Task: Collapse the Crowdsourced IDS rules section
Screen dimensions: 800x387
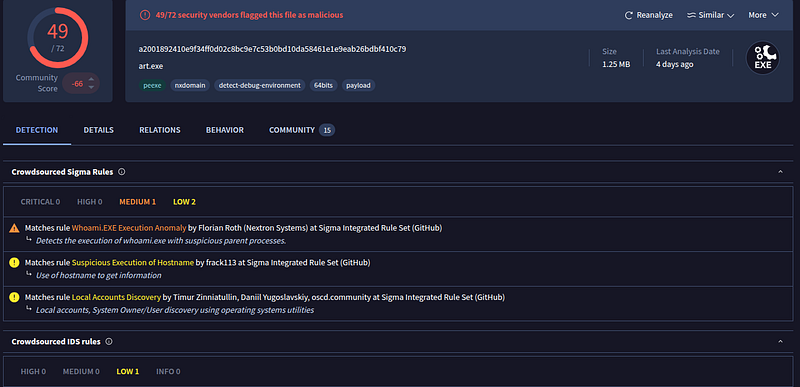Action: coord(780,341)
